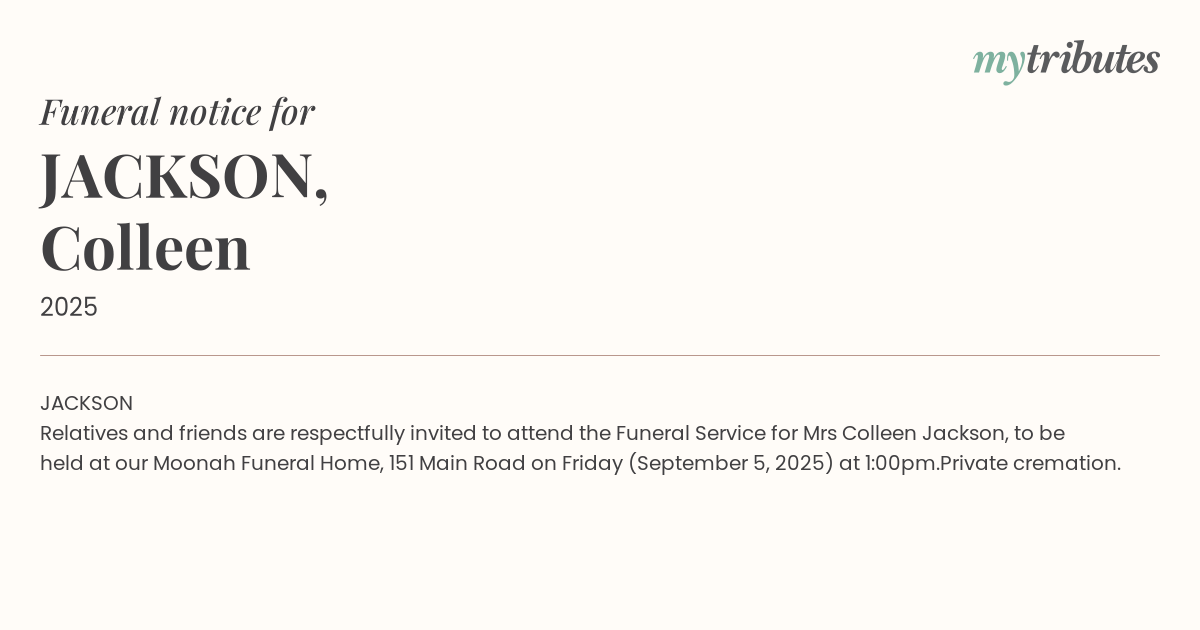This screenshot has height=630, width=1200.
Task: Click the year "2025" below the name
Action: (x=69, y=307)
